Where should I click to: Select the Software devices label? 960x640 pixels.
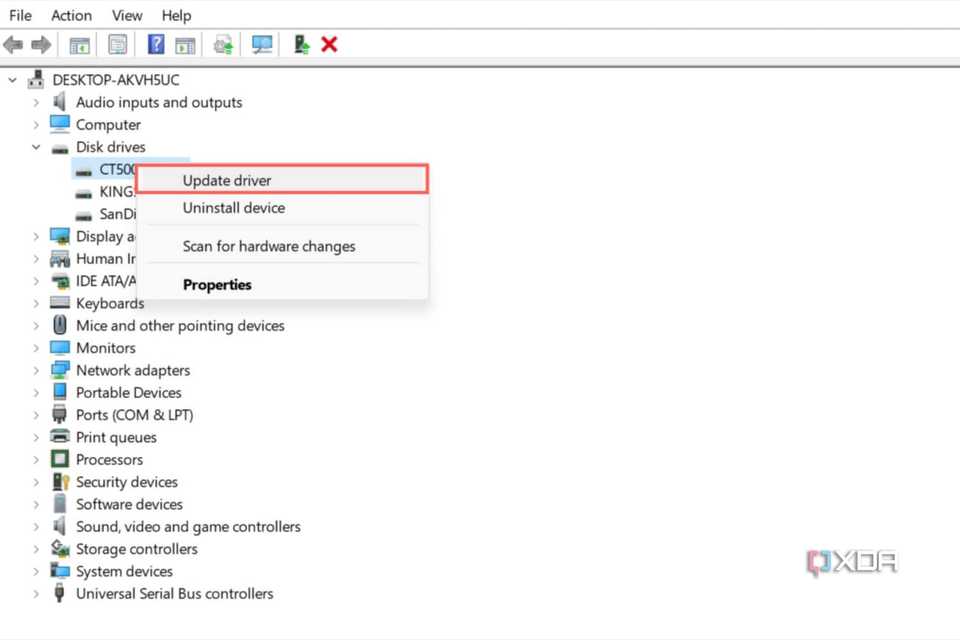pos(129,504)
